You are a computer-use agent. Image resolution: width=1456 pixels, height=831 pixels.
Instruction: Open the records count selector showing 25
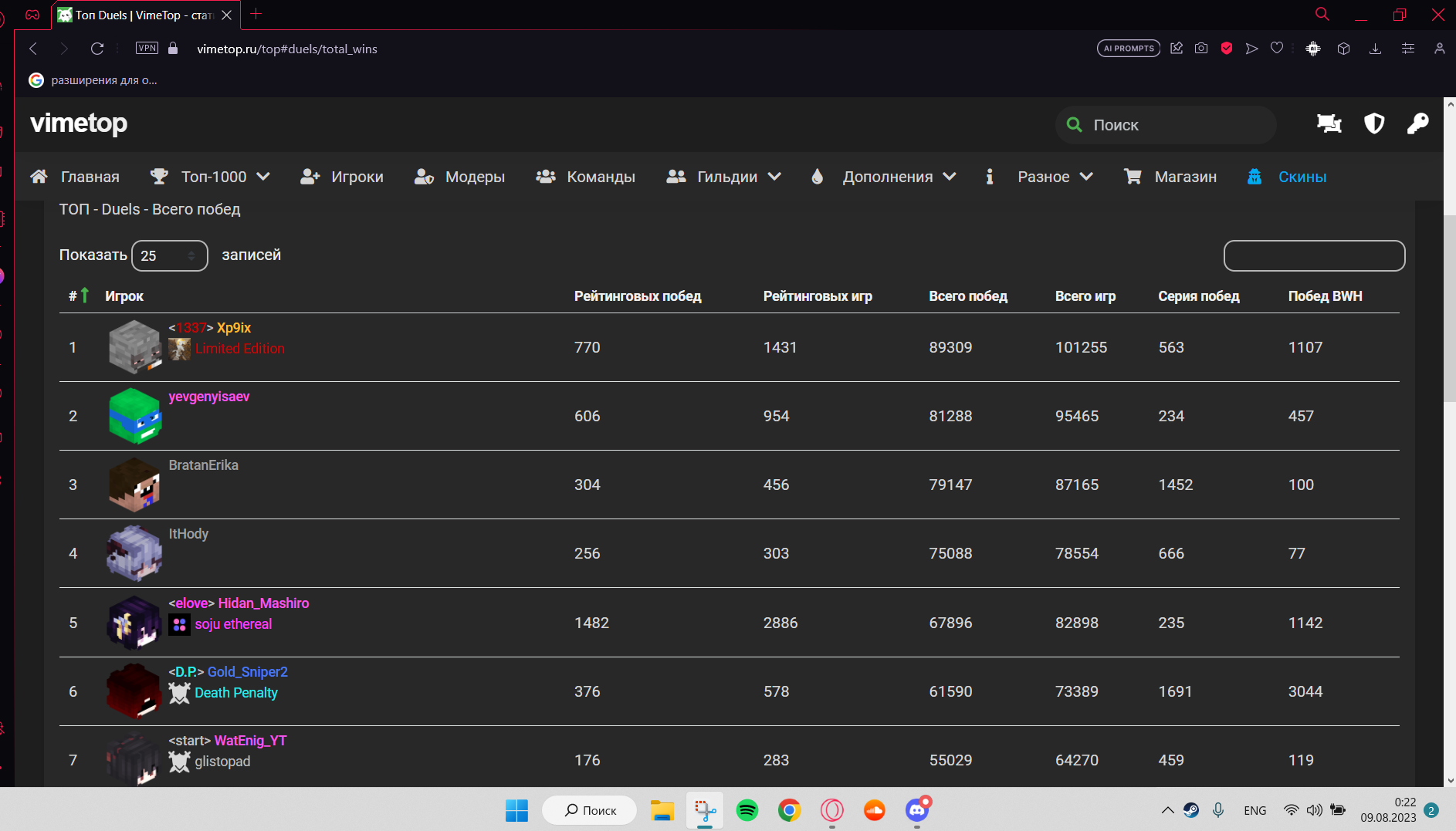pos(169,255)
